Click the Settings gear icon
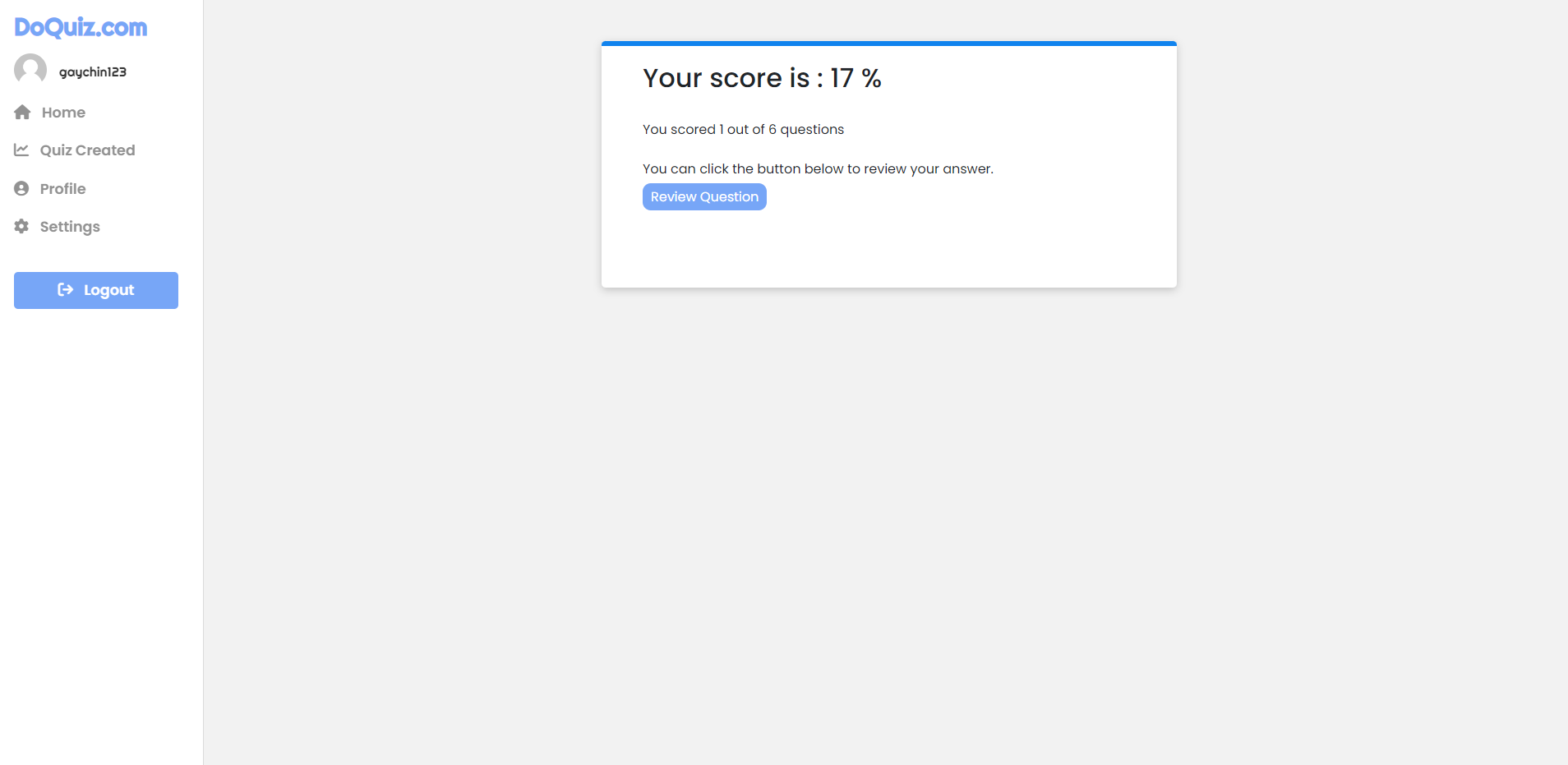1568x765 pixels. click(x=21, y=226)
